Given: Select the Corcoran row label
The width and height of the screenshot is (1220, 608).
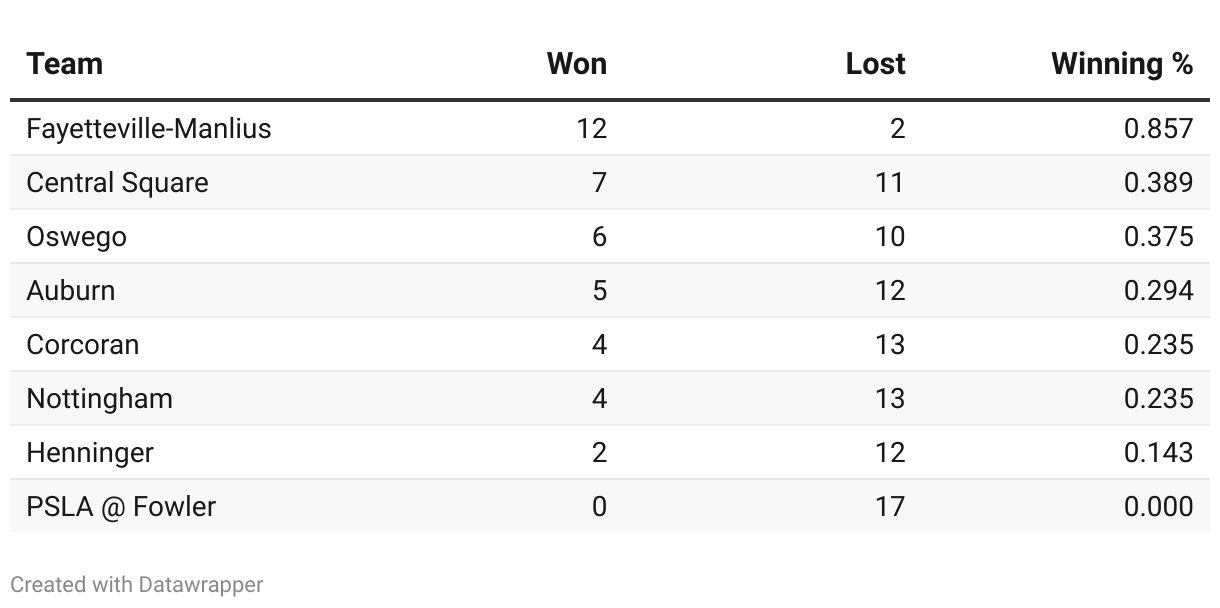Looking at the screenshot, I should 83,345.
